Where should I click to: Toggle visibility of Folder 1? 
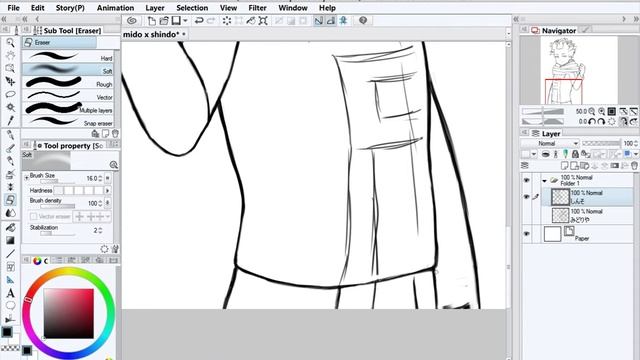[527, 180]
